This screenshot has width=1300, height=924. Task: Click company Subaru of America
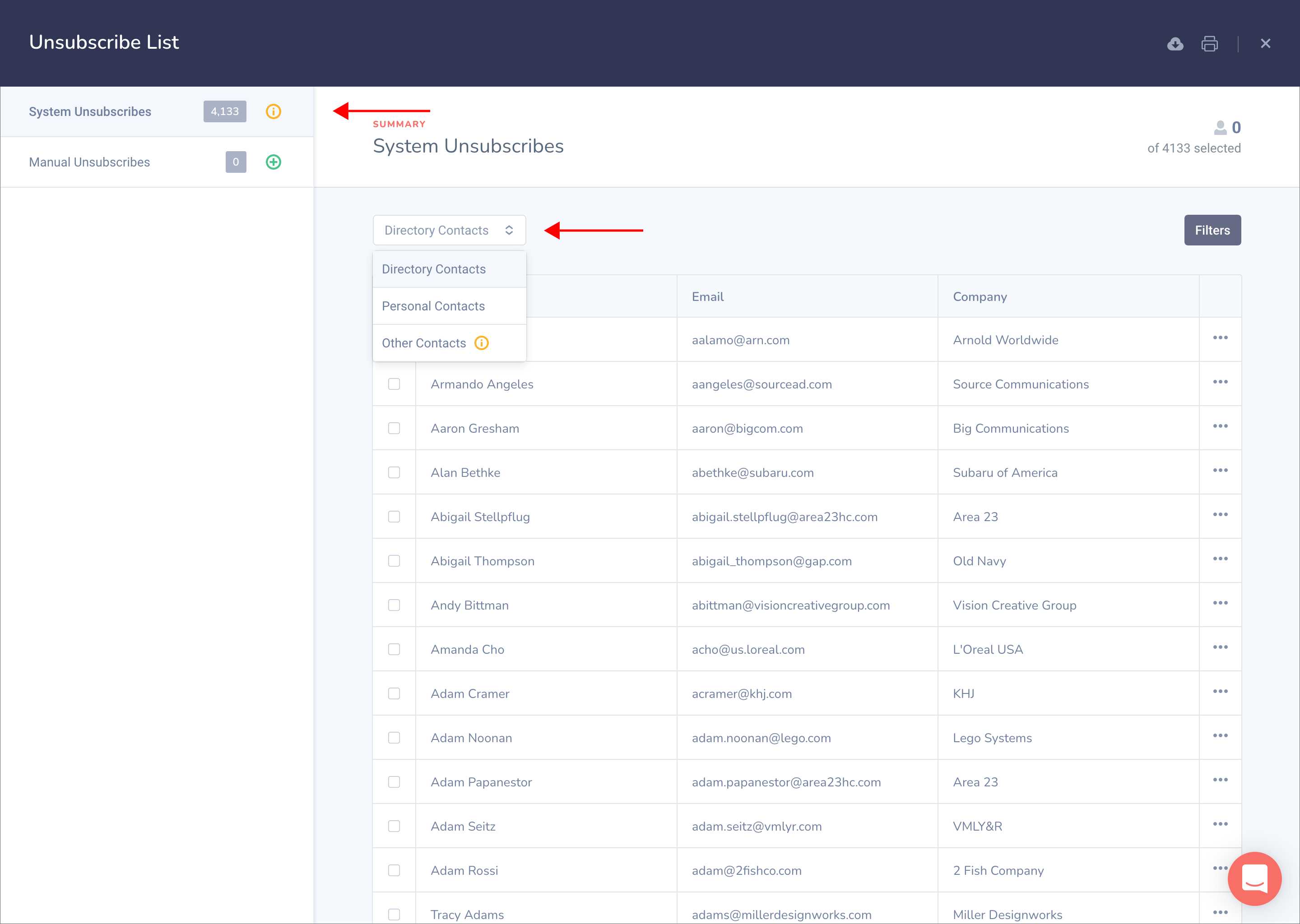click(x=1005, y=473)
